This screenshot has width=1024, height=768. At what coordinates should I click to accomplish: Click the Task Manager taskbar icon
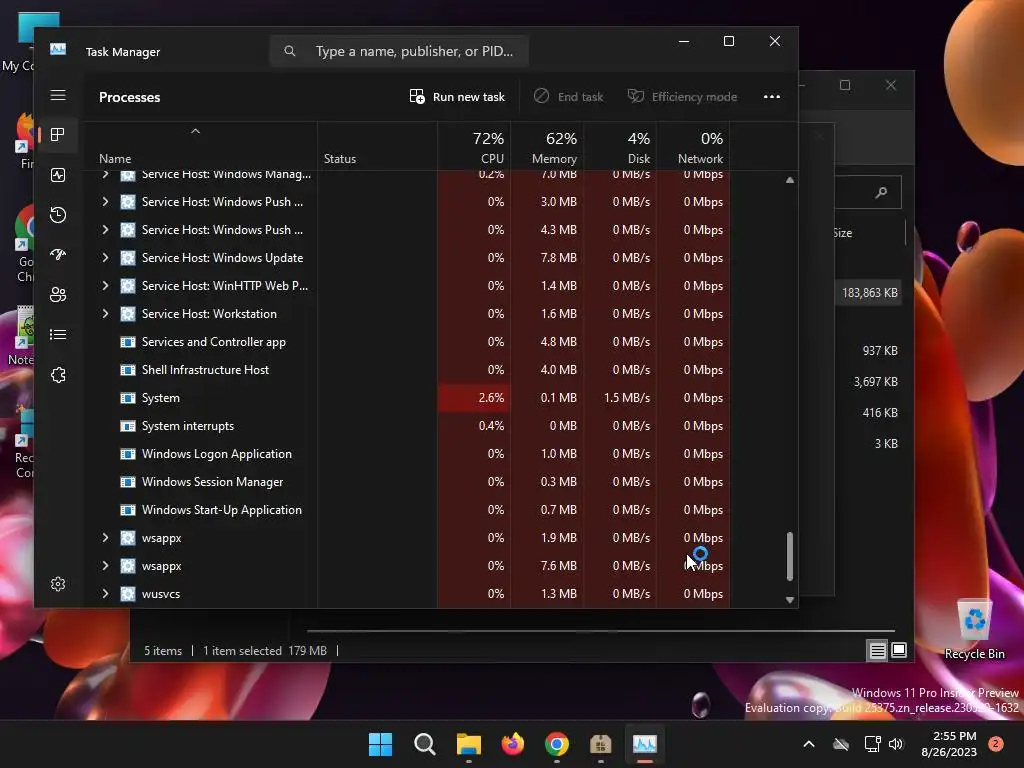tap(645, 744)
